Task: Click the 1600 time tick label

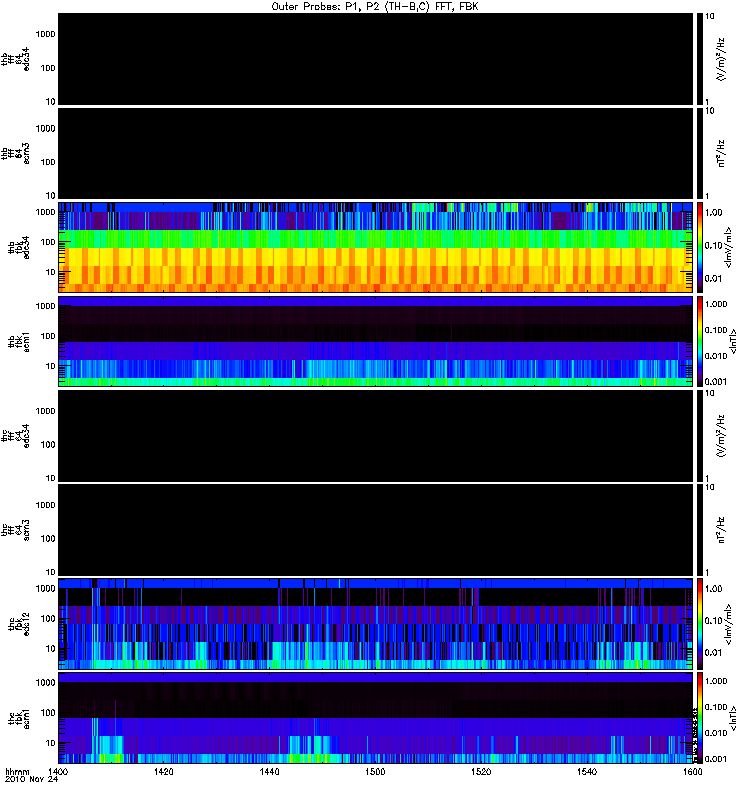Action: pos(692,771)
